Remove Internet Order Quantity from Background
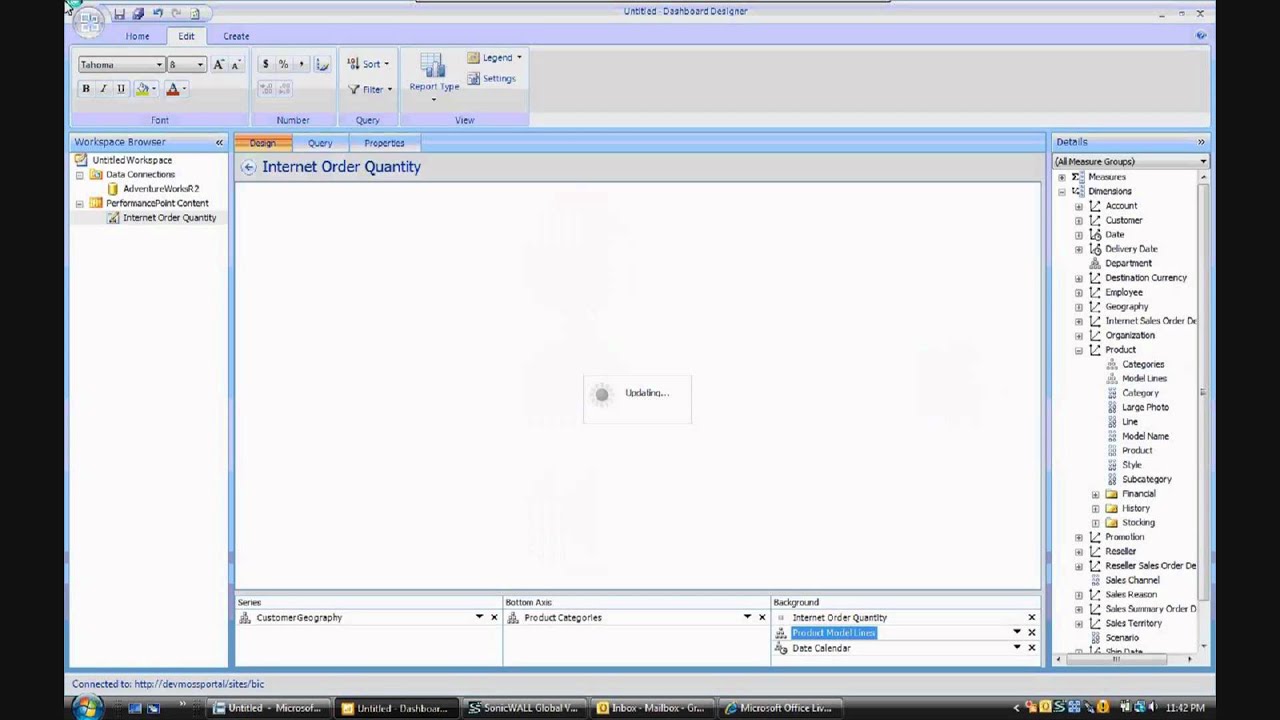 click(x=1032, y=618)
